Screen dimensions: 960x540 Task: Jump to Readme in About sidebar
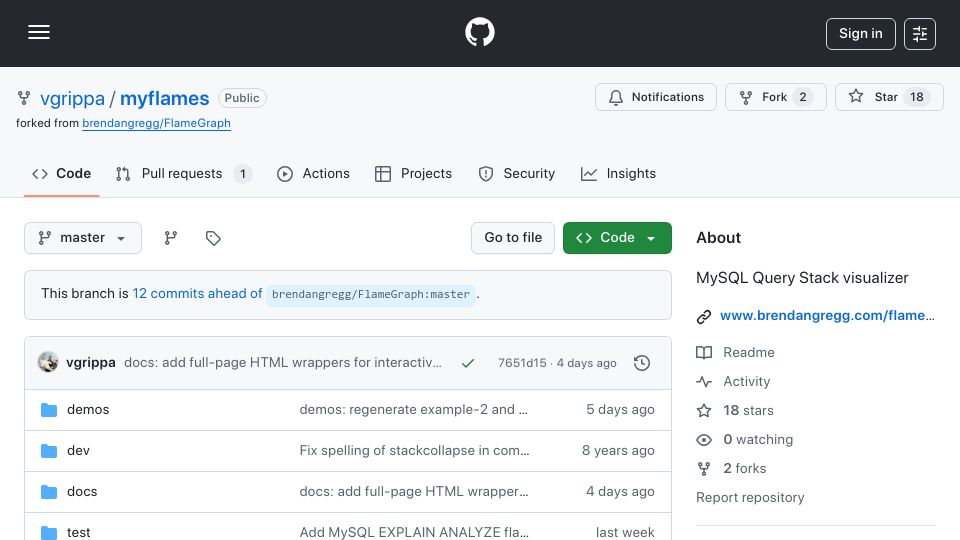click(749, 353)
